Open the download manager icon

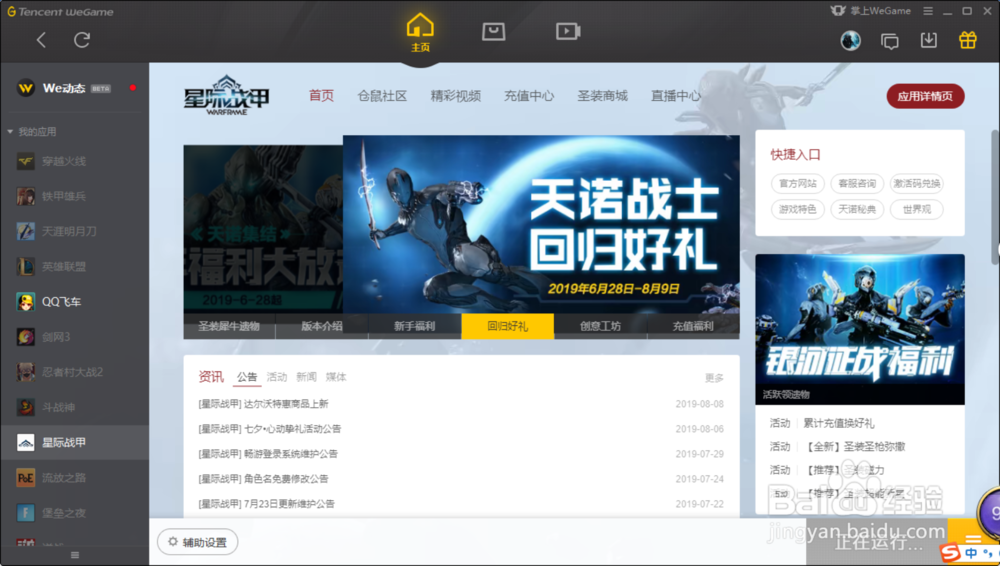click(x=929, y=40)
